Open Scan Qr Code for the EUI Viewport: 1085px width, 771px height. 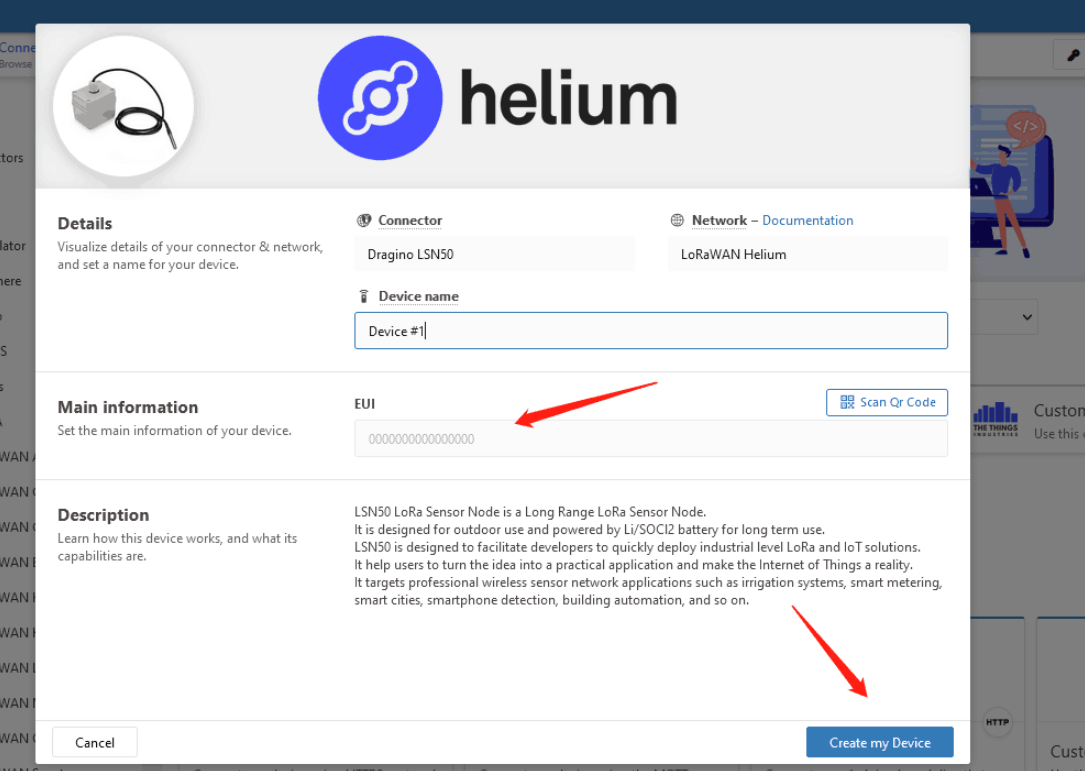coord(886,402)
